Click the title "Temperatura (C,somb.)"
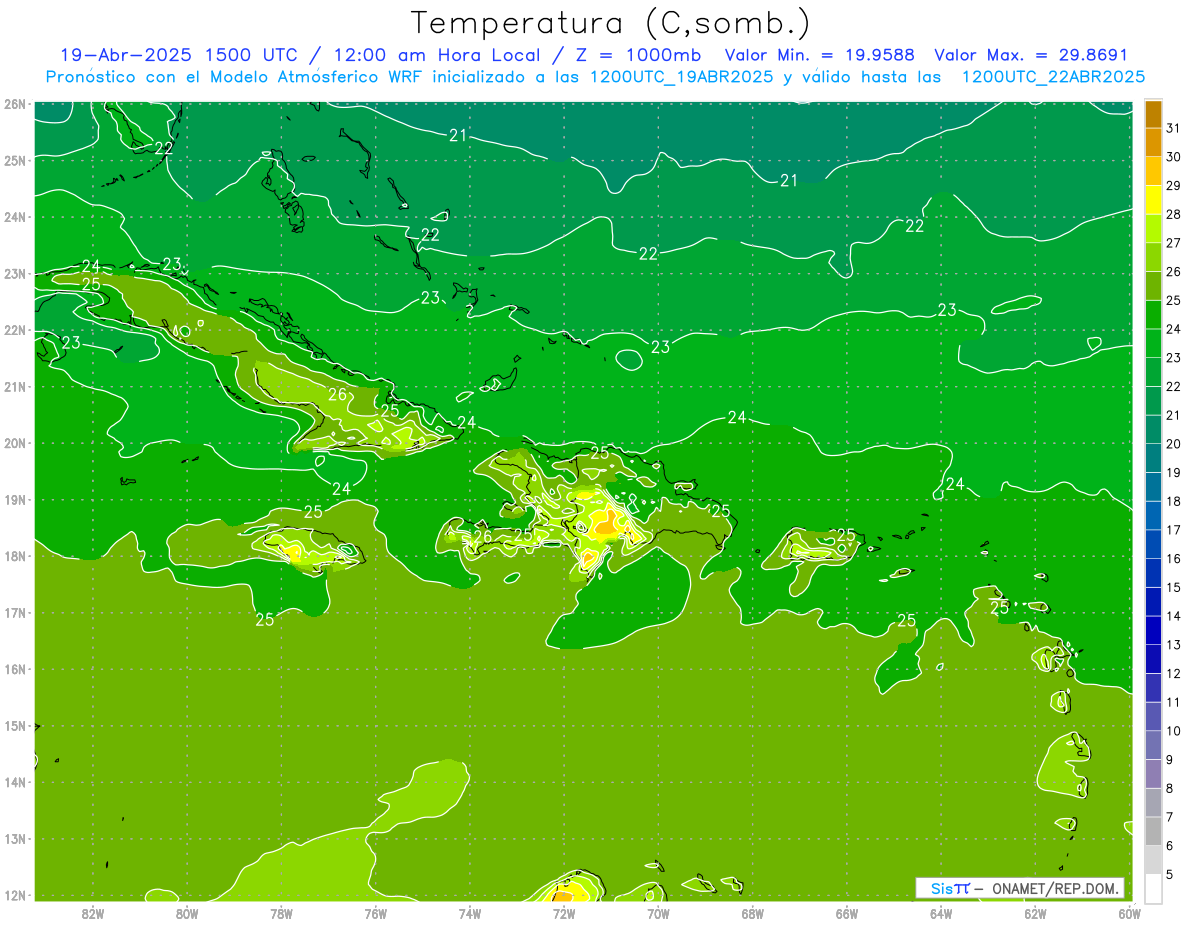Image resolution: width=1200 pixels, height=927 pixels. (x=611, y=23)
